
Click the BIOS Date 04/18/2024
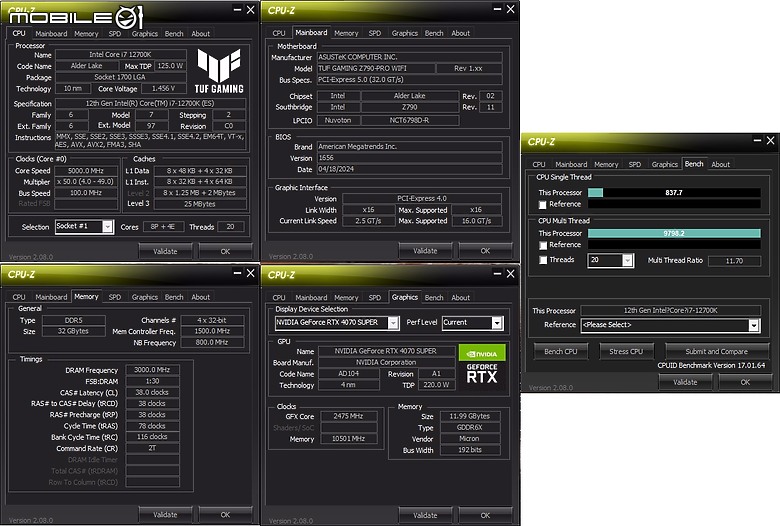[x=409, y=169]
